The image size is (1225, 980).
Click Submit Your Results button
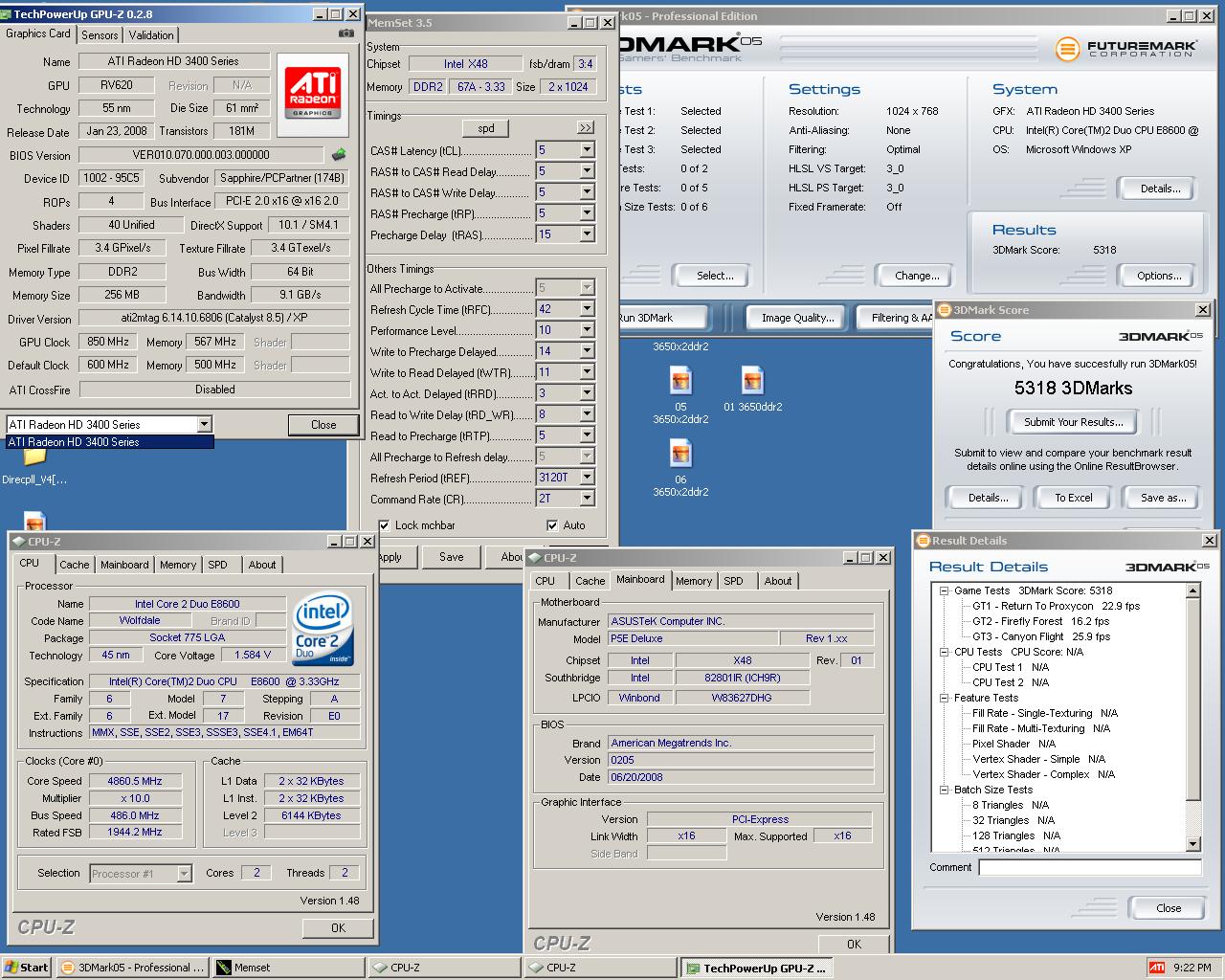coord(1073,422)
